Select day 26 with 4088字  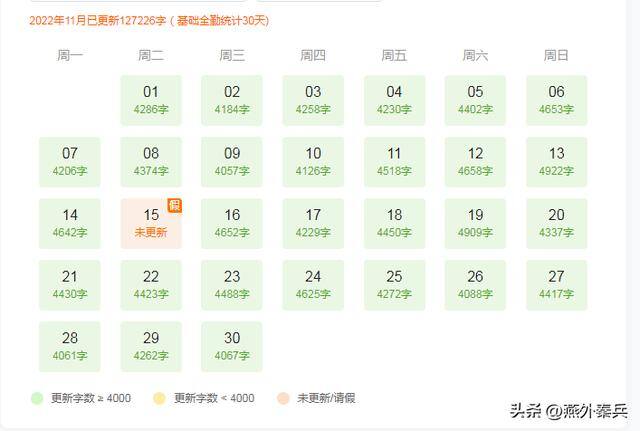(x=475, y=285)
